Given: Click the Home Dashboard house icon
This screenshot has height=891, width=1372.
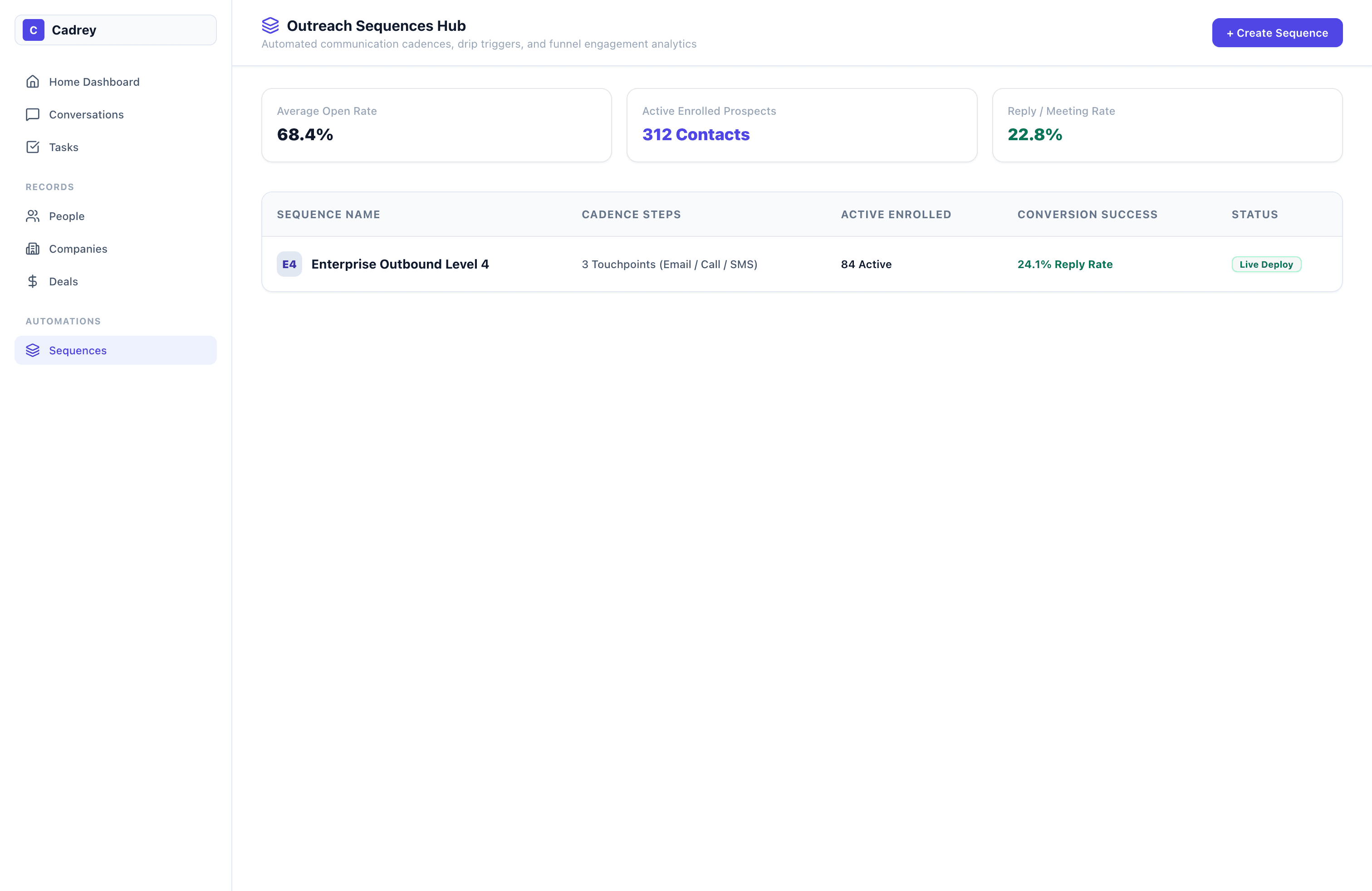Looking at the screenshot, I should click(x=33, y=82).
